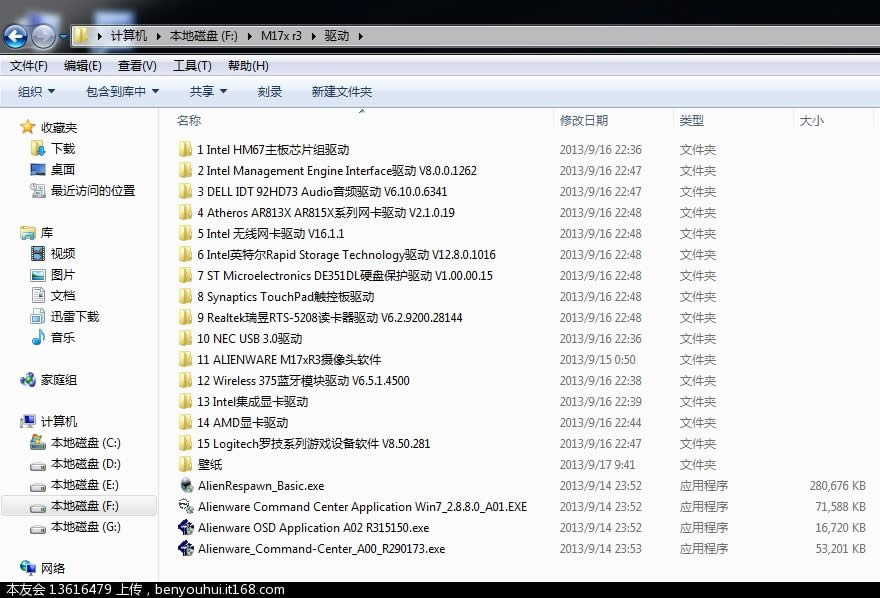
Task: Open 桌面 in the favorites sidebar
Action: (x=52, y=169)
